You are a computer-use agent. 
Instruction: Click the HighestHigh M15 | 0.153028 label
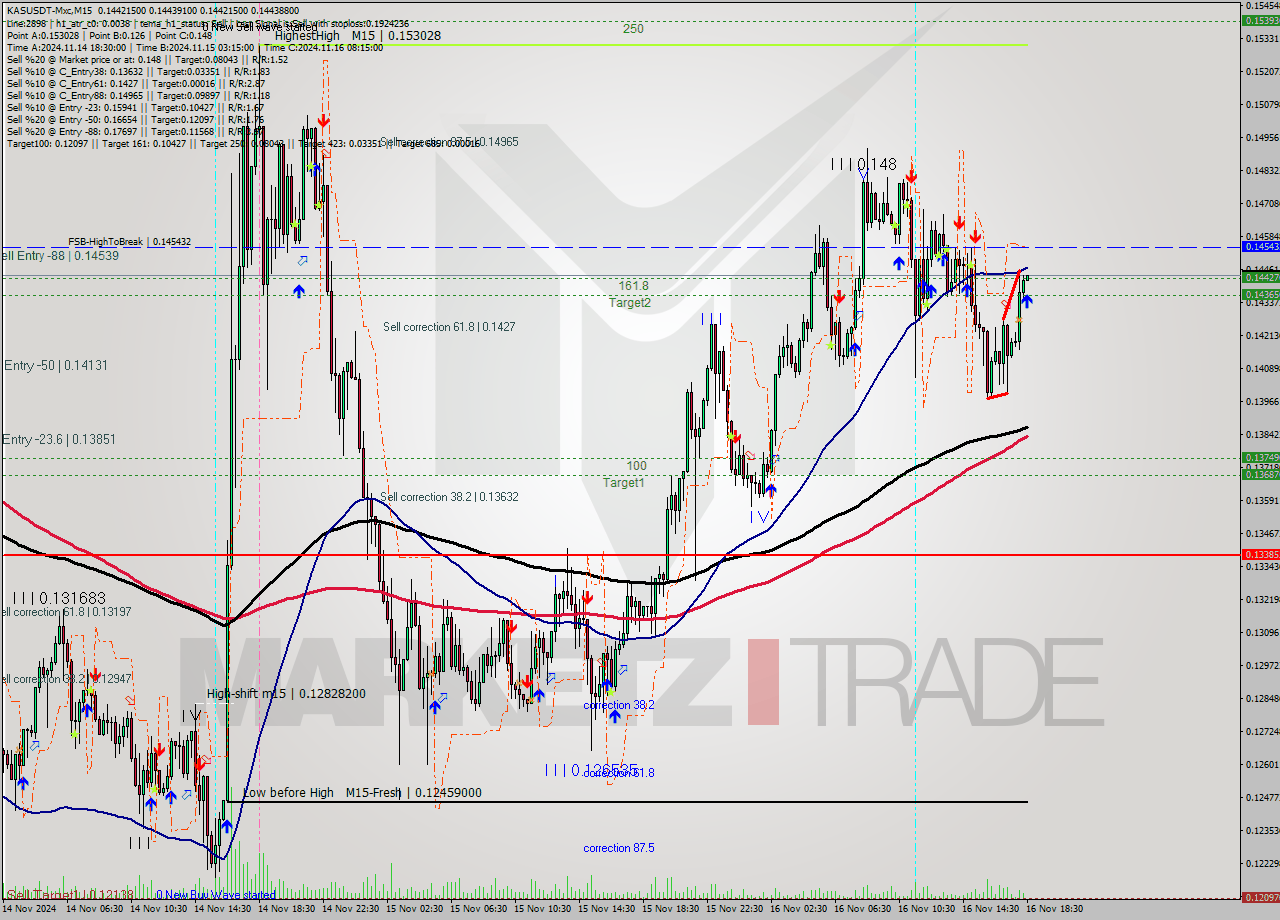(x=358, y=35)
